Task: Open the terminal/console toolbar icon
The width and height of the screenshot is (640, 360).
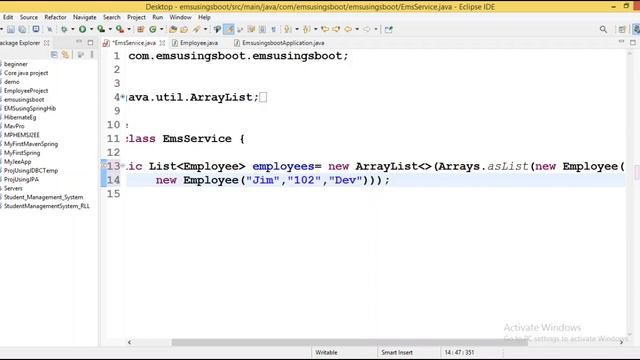Action: (x=36, y=29)
